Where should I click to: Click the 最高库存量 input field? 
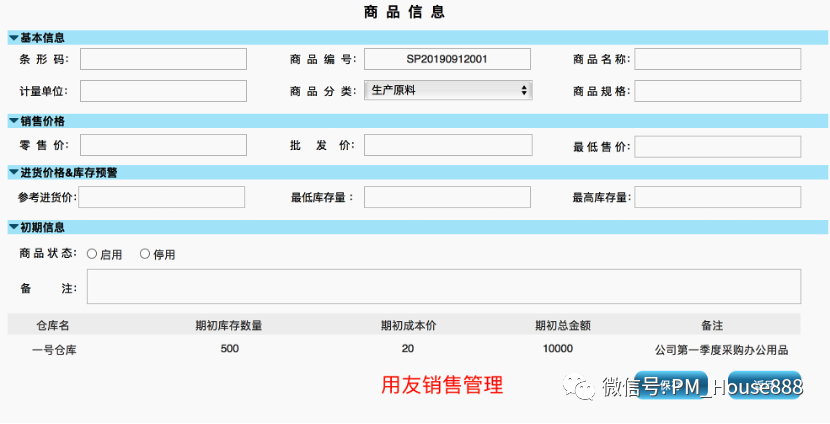point(717,197)
